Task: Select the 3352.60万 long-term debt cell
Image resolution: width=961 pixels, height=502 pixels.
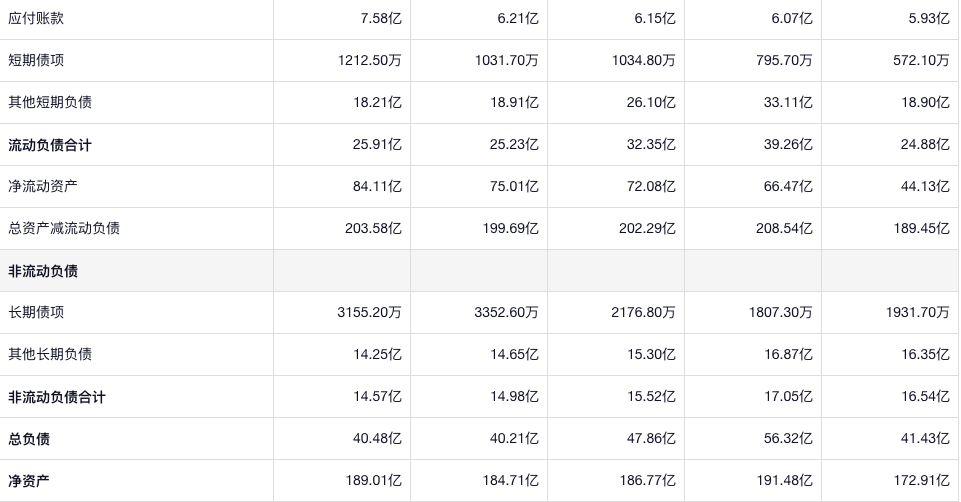Action: pos(506,312)
